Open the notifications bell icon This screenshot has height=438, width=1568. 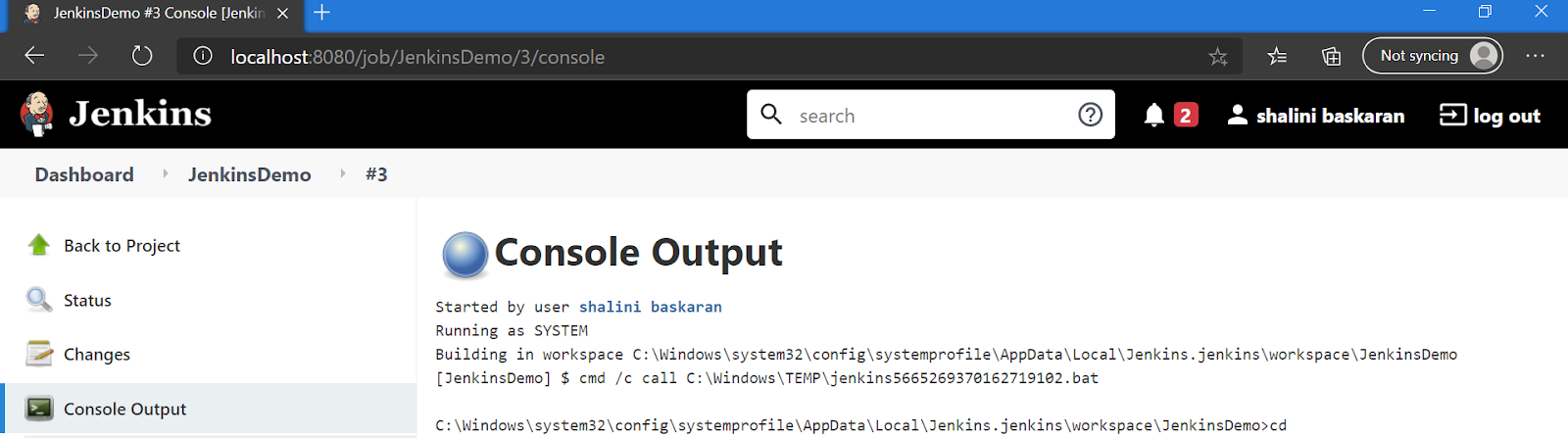[x=1154, y=116]
